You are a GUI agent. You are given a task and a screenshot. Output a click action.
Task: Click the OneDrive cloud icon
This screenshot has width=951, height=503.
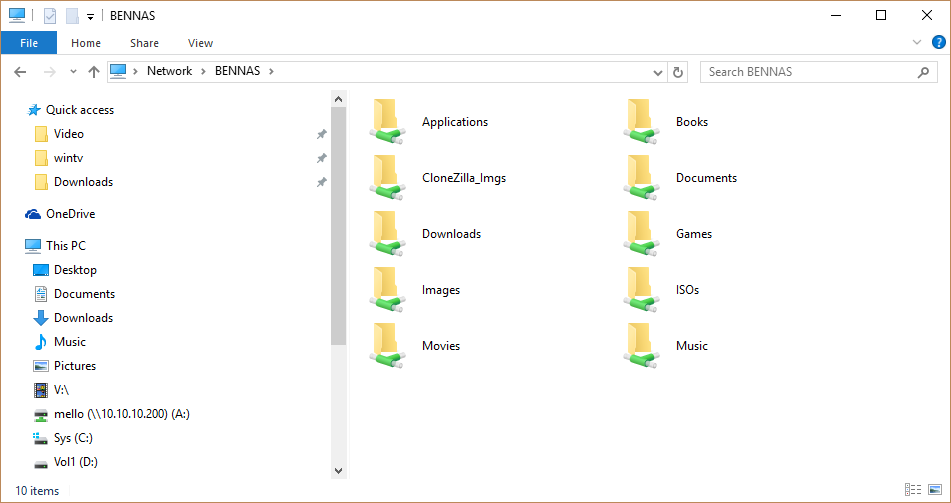click(x=33, y=214)
